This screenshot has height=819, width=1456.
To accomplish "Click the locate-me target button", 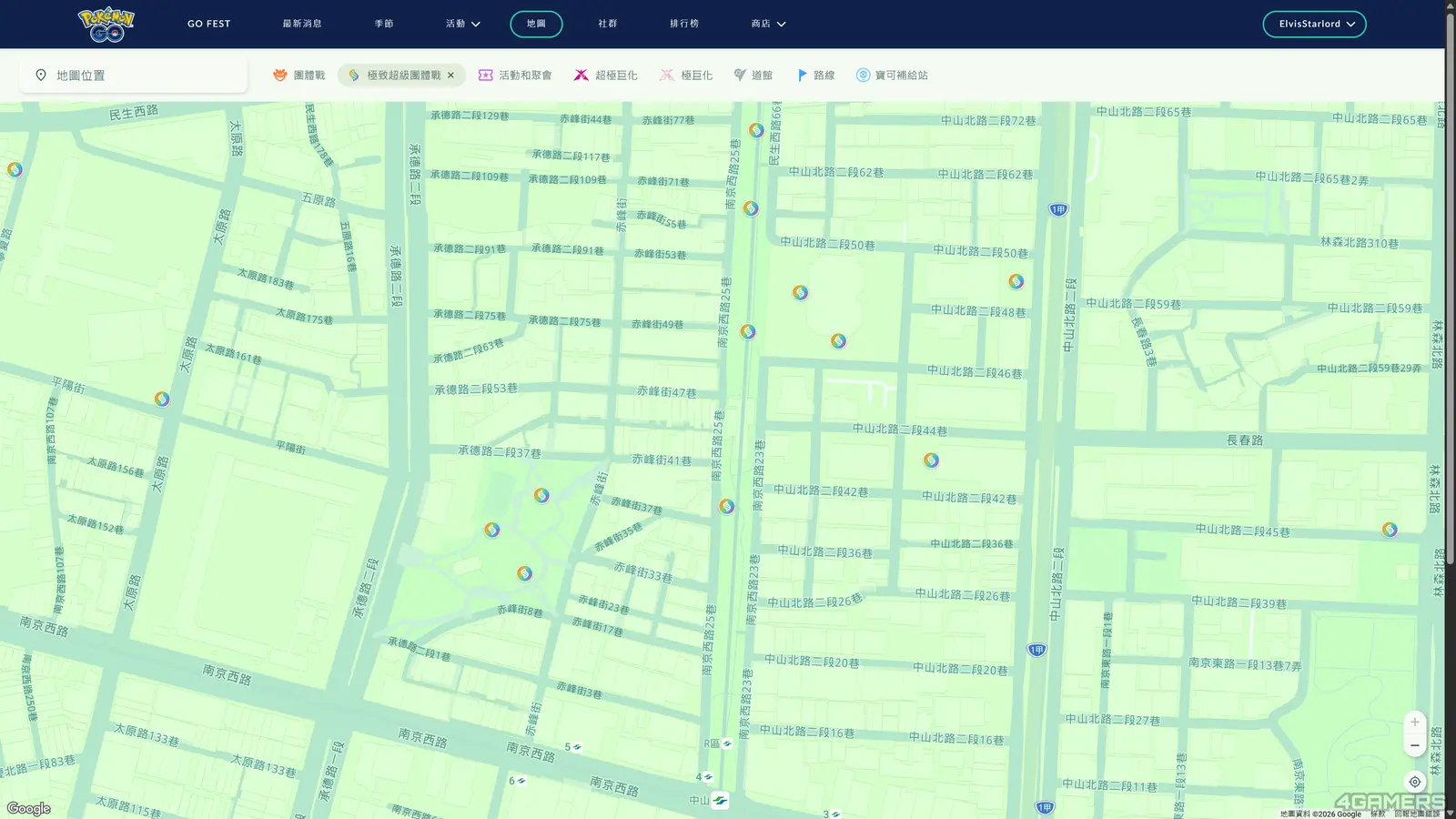I will tap(1414, 782).
